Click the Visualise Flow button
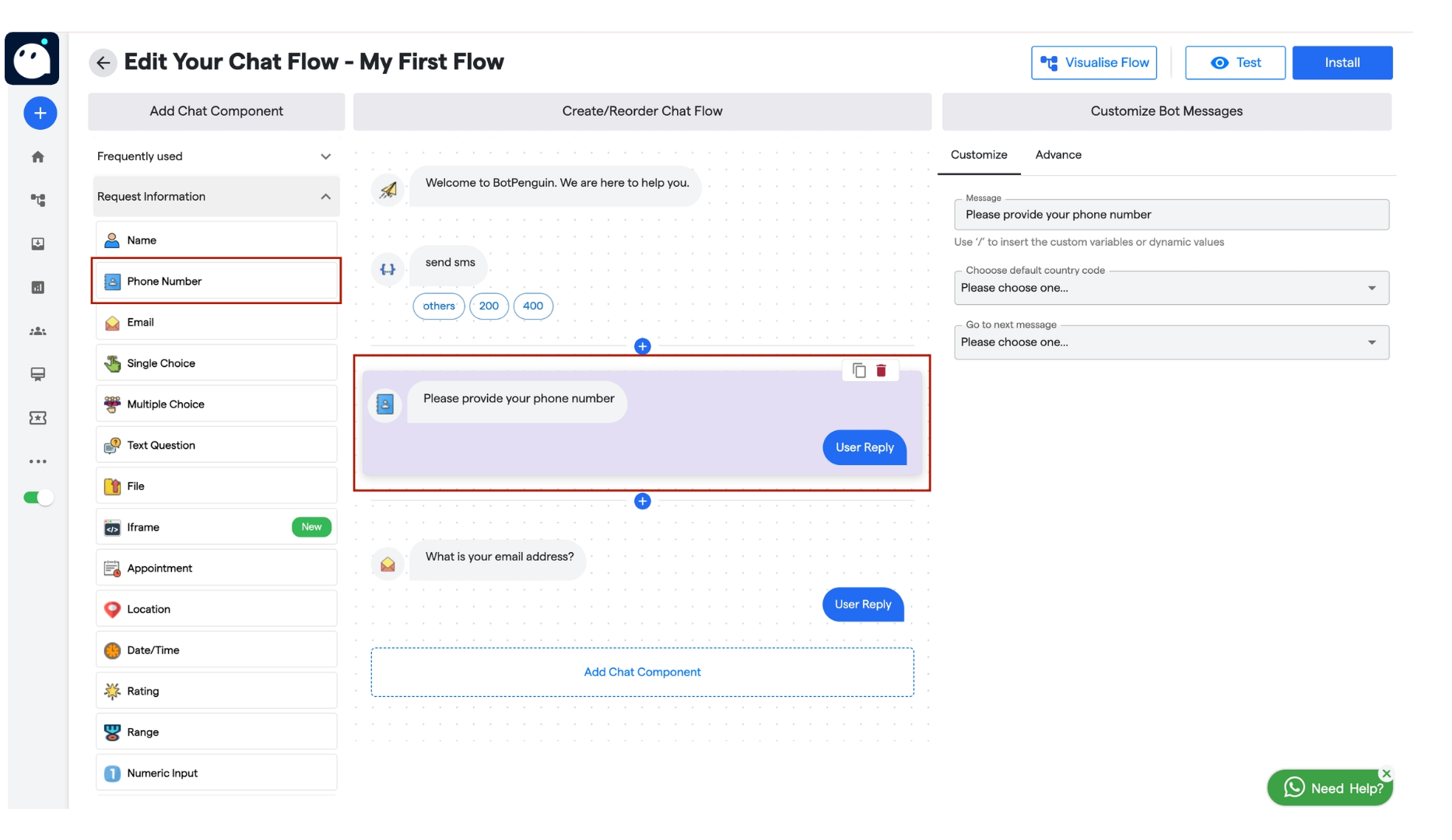 coord(1093,62)
